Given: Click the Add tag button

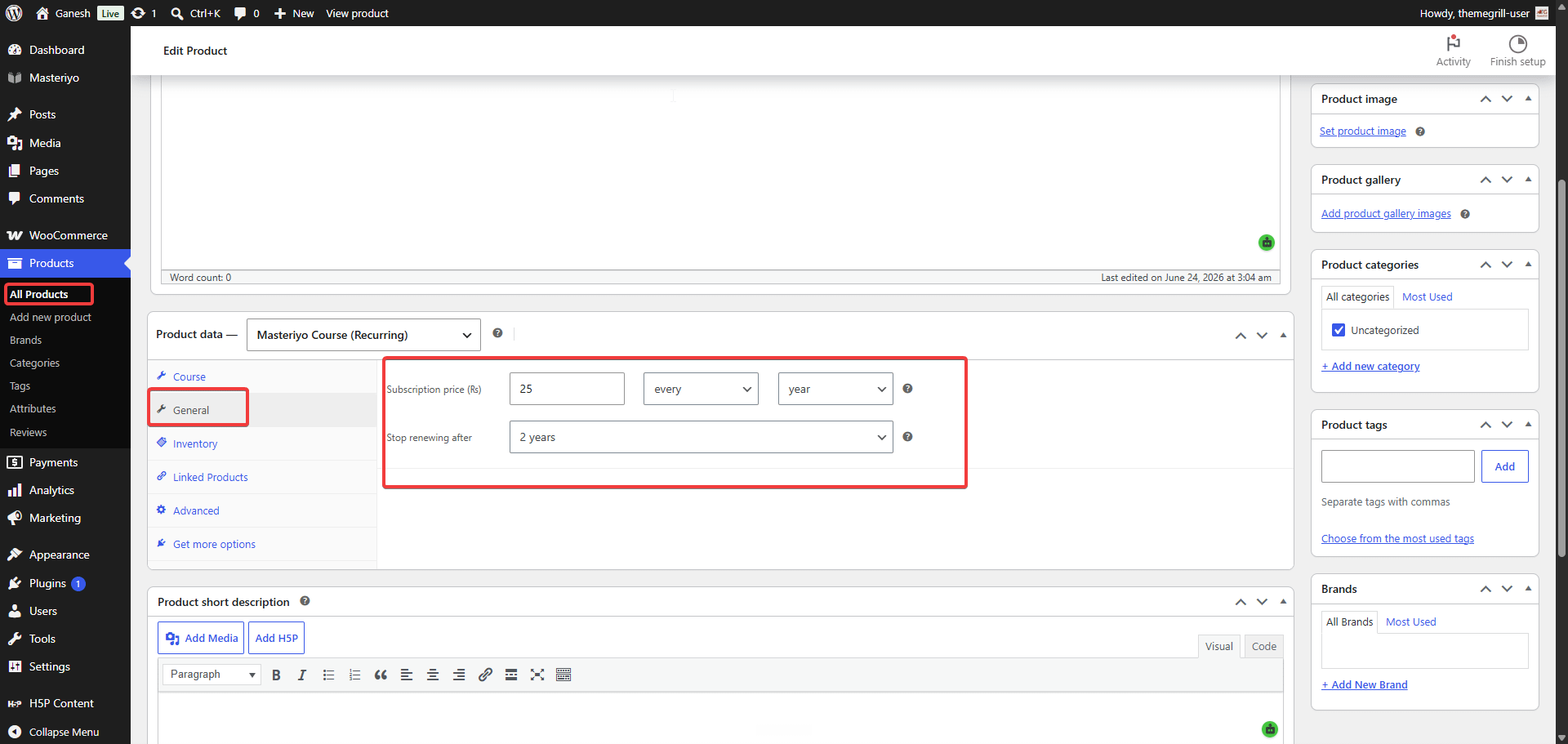Looking at the screenshot, I should click(1504, 466).
